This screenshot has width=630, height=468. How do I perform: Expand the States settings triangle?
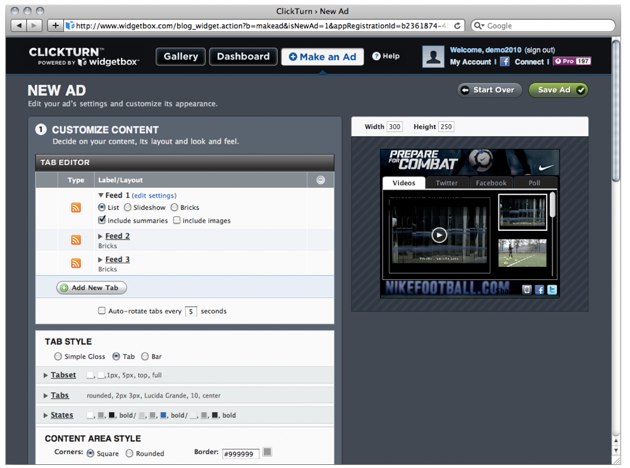(45, 415)
